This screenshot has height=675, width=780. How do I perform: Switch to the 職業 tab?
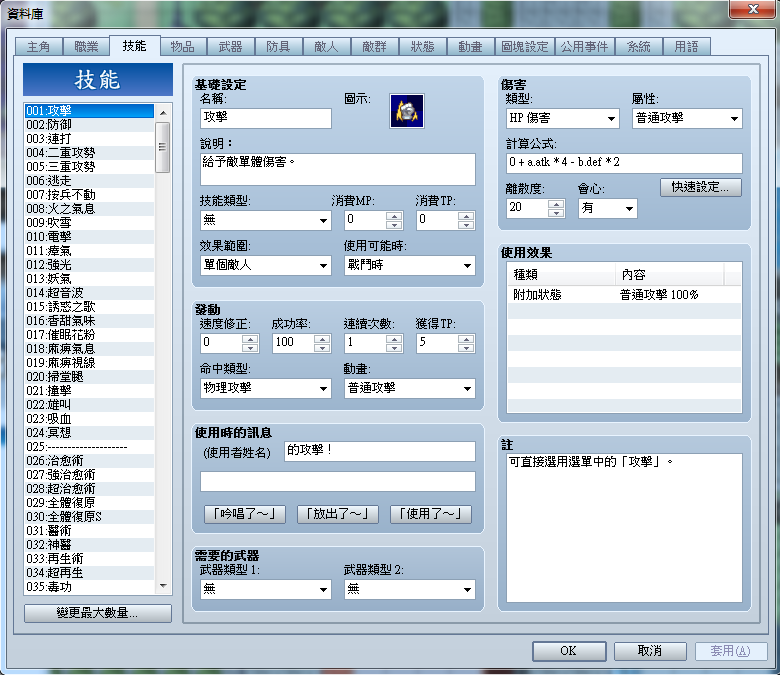[x=87, y=47]
